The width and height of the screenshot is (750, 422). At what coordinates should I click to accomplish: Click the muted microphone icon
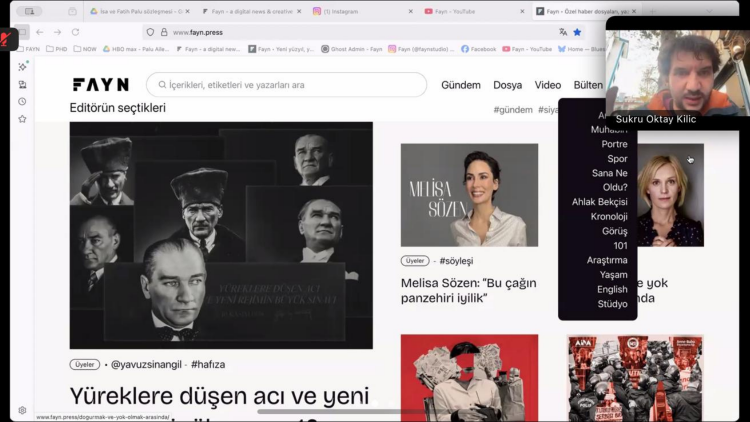tap(7, 39)
